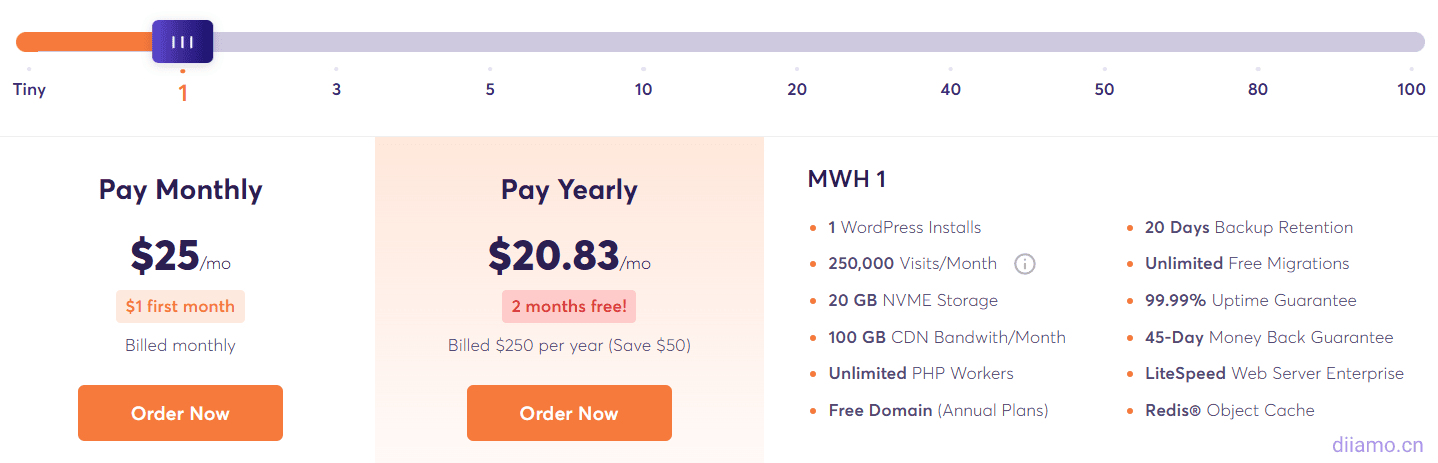Click Order Now under Pay Monthly
Image resolution: width=1438 pixels, height=463 pixels.
point(180,413)
